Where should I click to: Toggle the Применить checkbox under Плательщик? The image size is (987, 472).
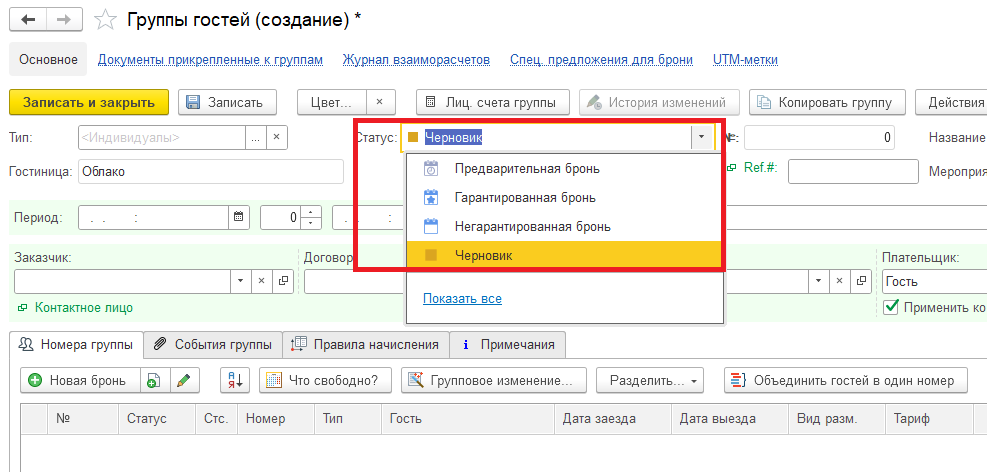tap(891, 307)
